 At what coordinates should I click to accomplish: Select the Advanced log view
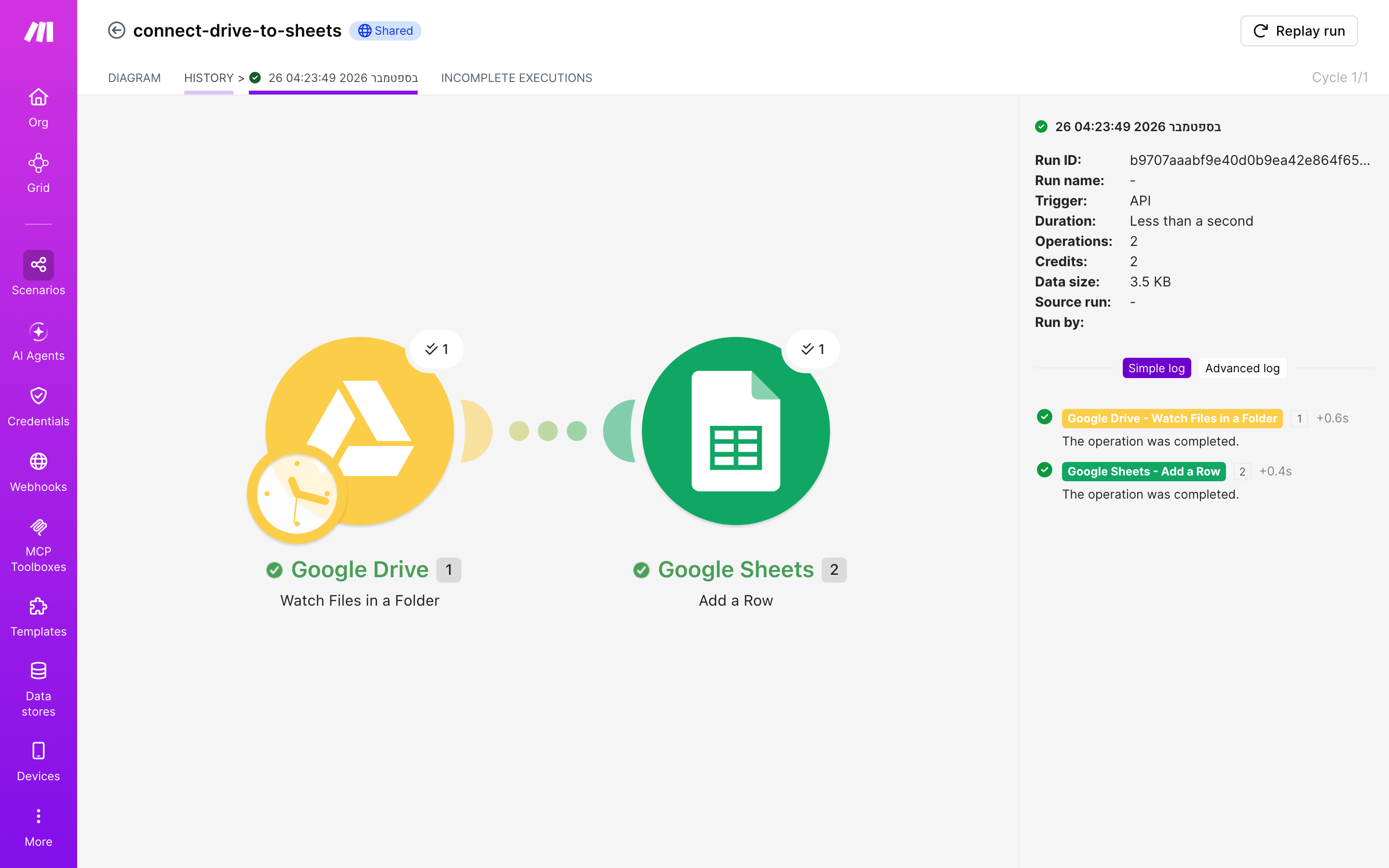pos(1242,368)
